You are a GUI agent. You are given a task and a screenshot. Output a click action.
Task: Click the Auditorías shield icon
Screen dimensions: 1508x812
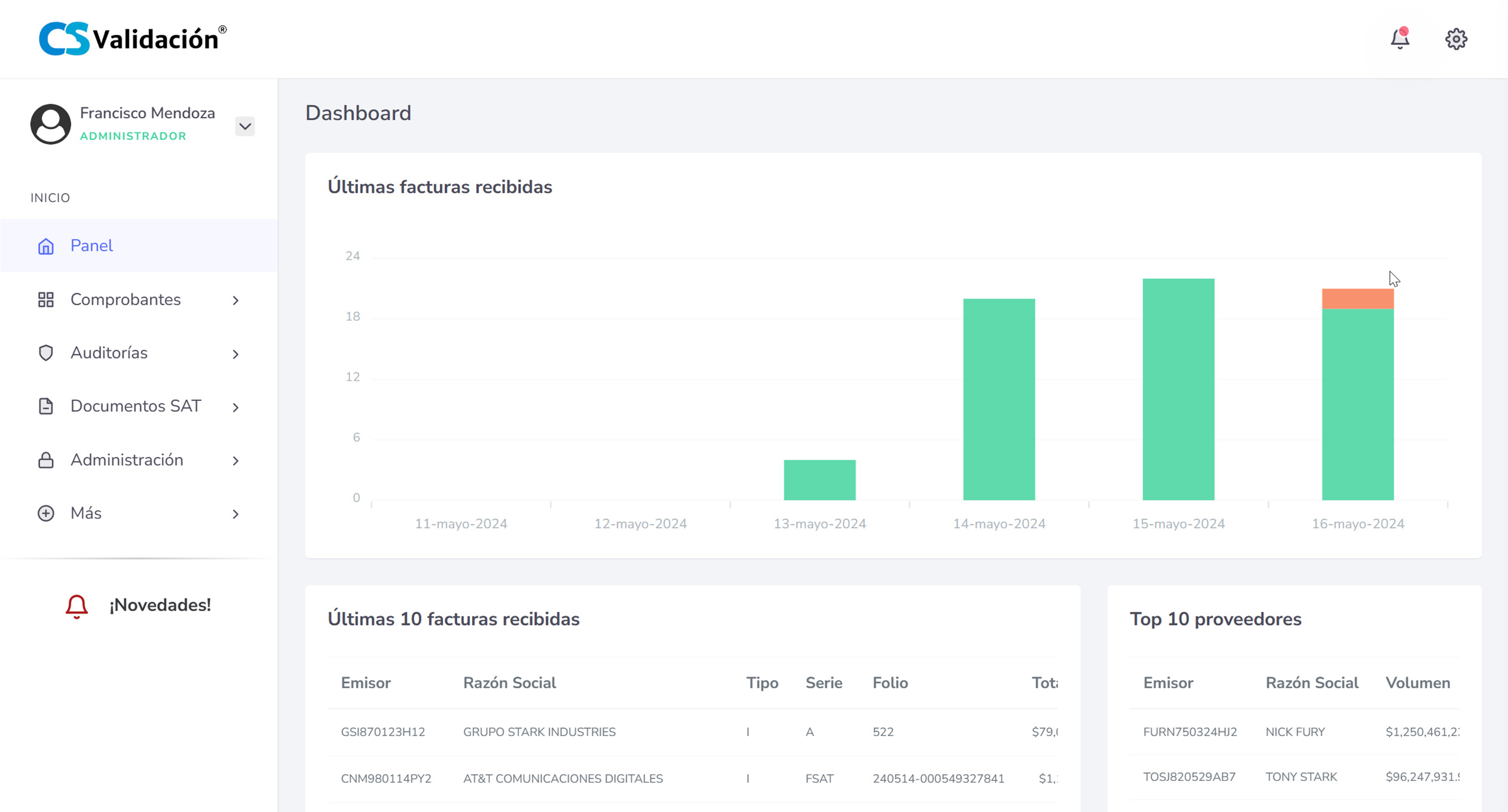[x=46, y=353]
